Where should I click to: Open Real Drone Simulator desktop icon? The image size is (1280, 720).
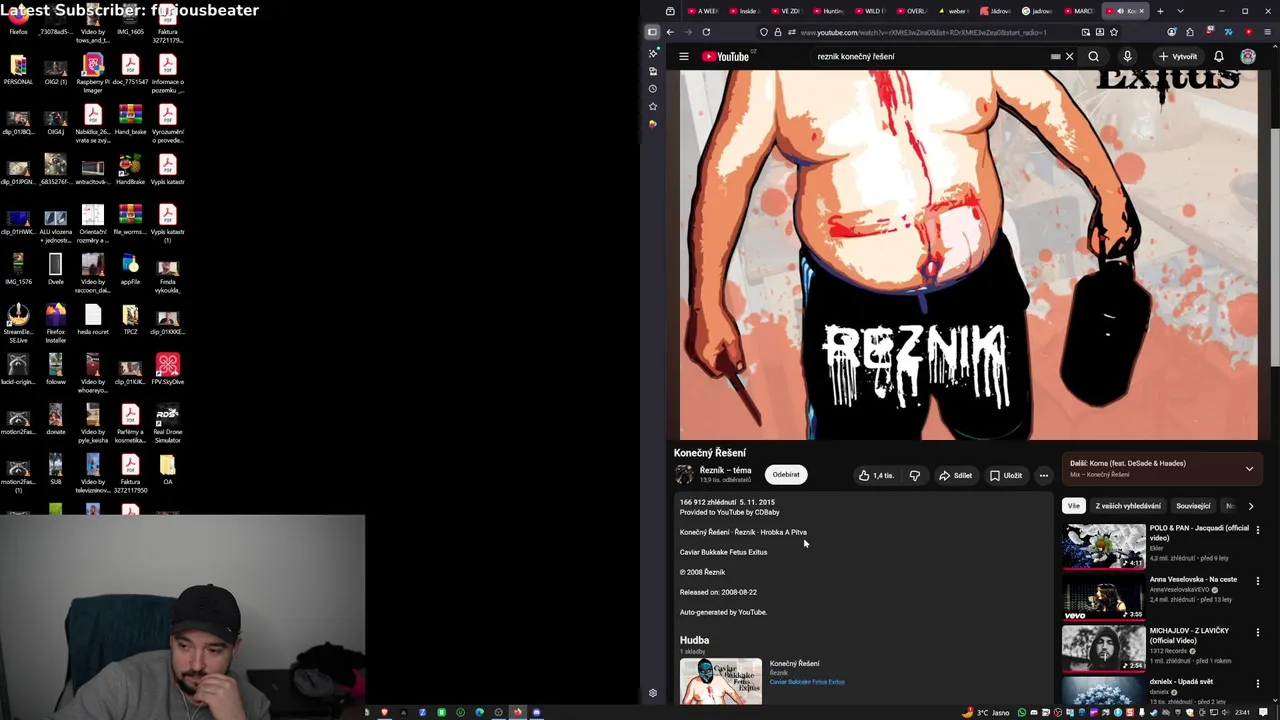point(167,423)
